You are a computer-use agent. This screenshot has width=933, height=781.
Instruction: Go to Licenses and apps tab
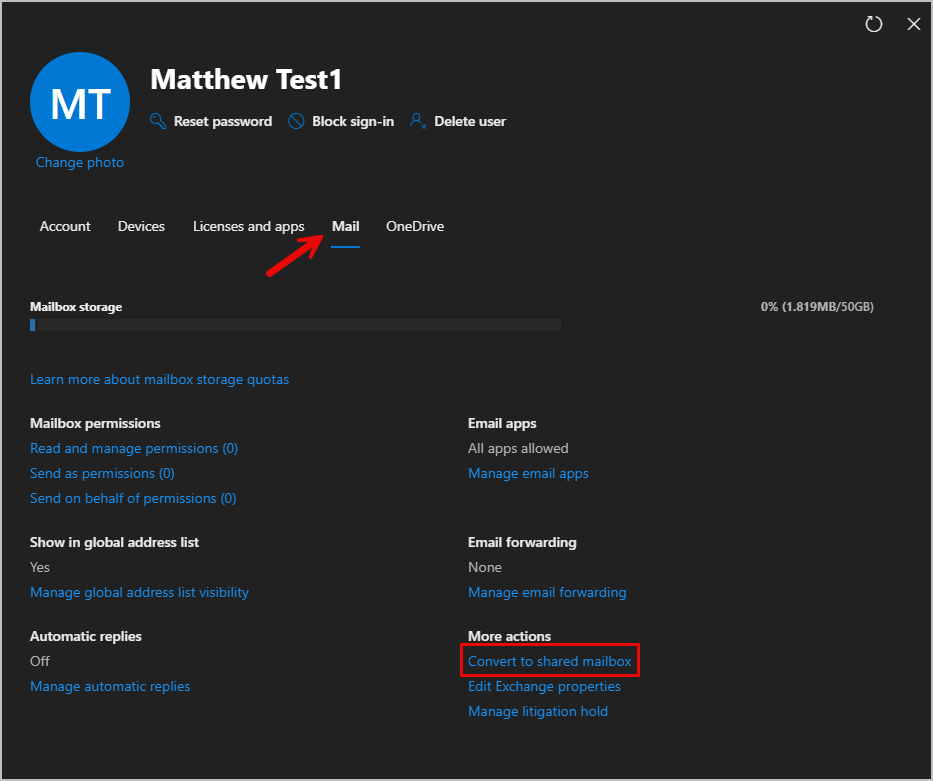(x=248, y=226)
